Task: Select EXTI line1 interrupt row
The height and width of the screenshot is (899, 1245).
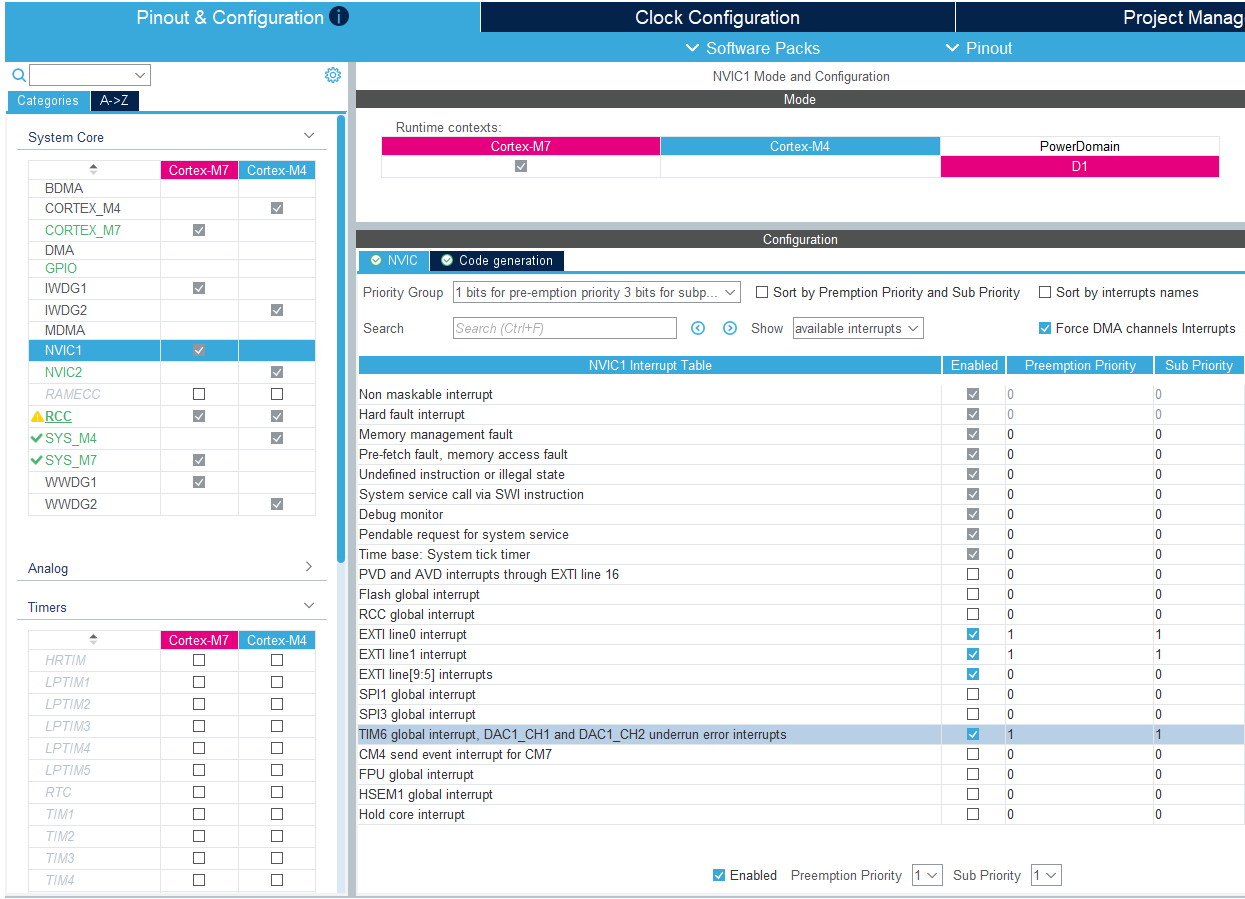Action: click(x=800, y=654)
